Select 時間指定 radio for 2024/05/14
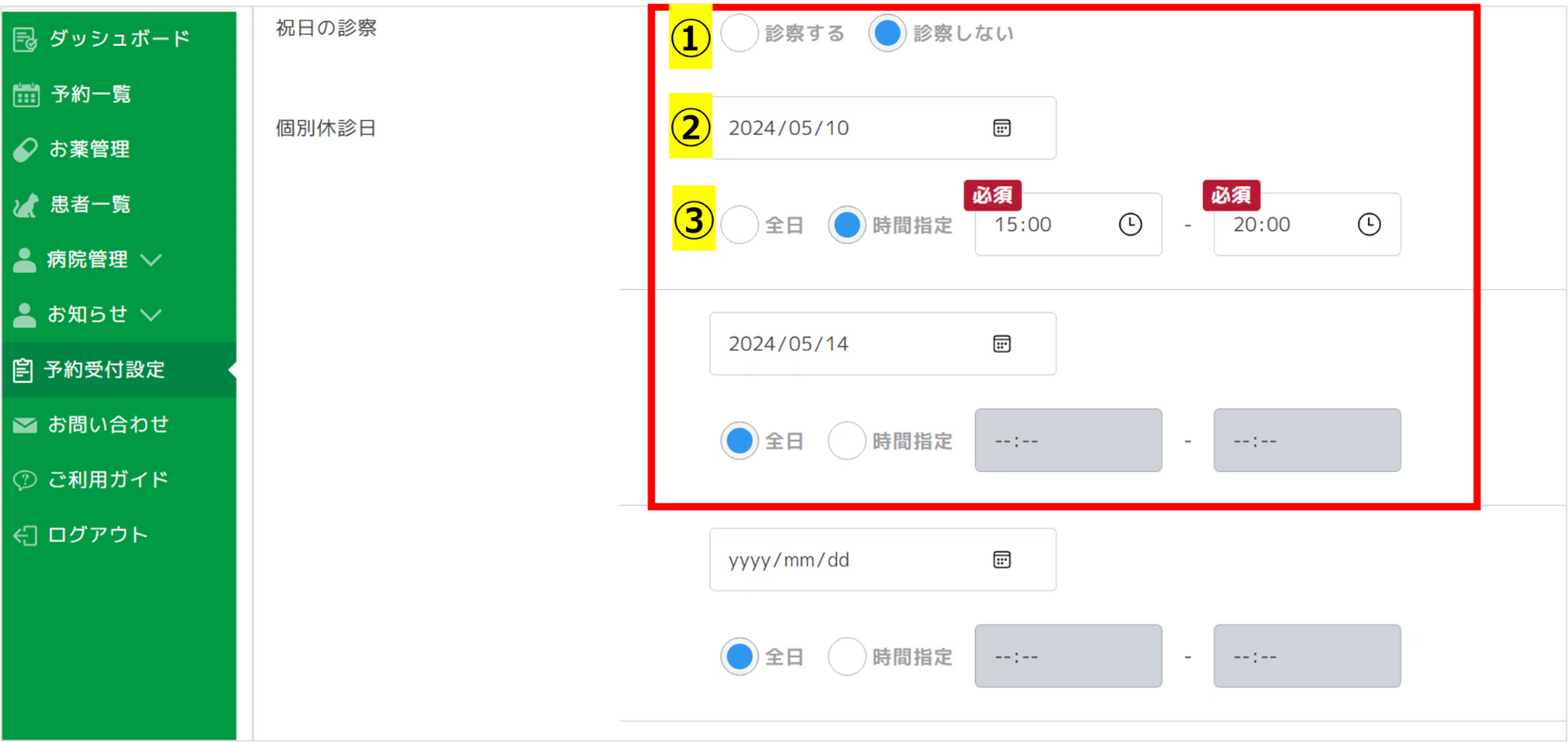1568x742 pixels. tap(847, 441)
